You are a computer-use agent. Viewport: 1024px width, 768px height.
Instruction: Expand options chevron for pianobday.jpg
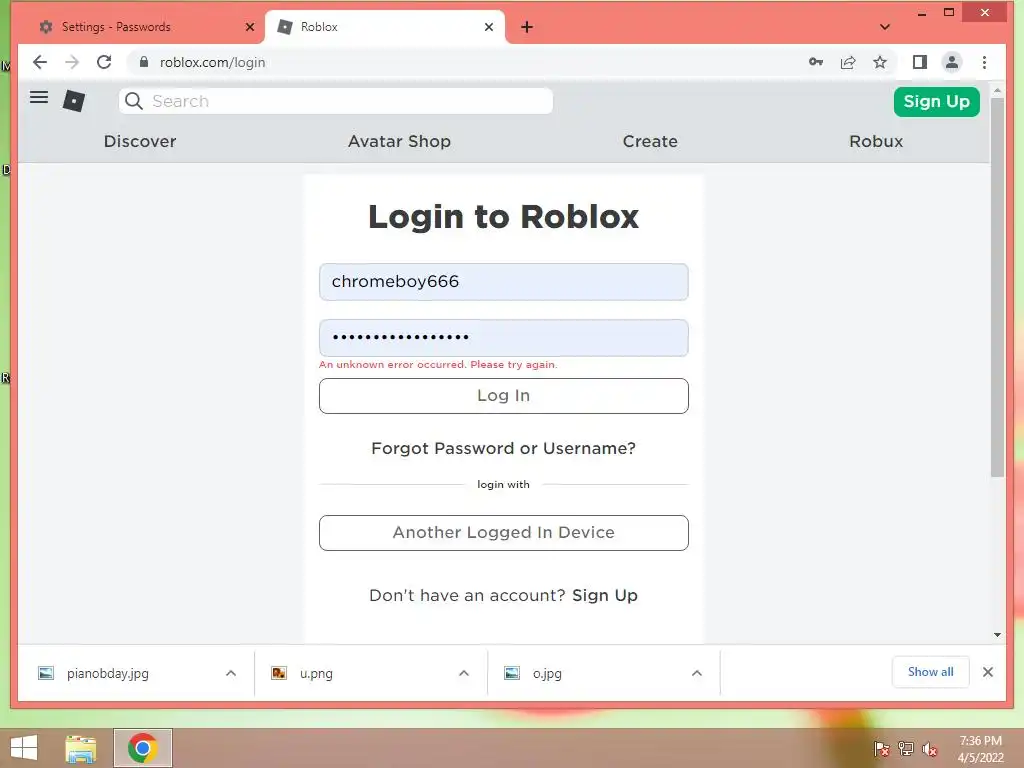[x=231, y=673]
